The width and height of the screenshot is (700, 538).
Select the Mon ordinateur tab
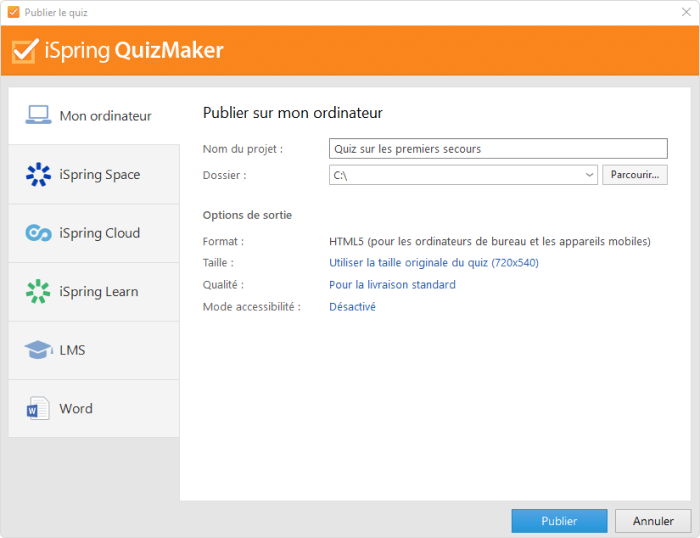94,116
